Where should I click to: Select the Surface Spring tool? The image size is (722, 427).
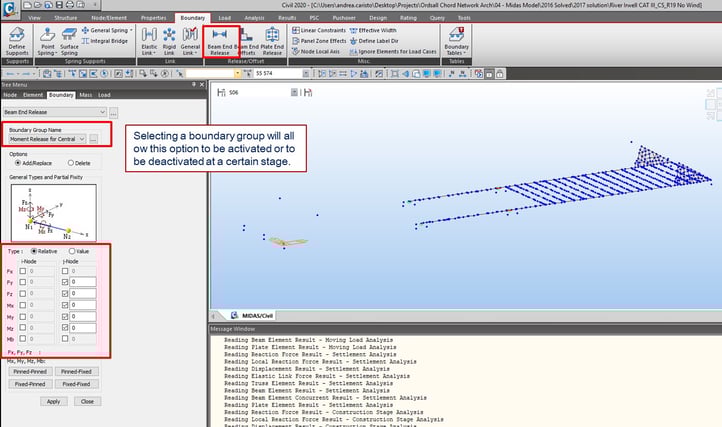69,41
